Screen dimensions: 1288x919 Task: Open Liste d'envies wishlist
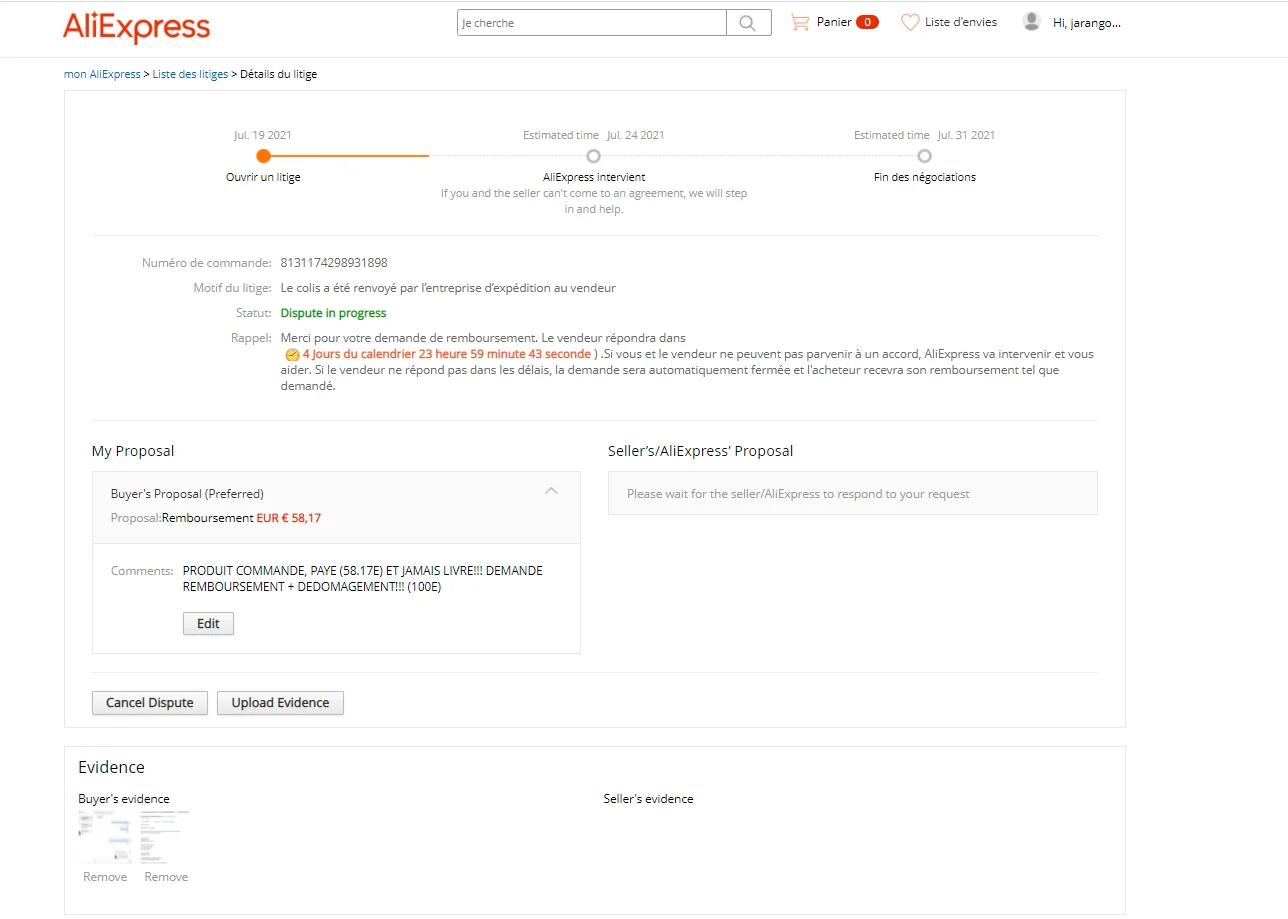tap(961, 22)
